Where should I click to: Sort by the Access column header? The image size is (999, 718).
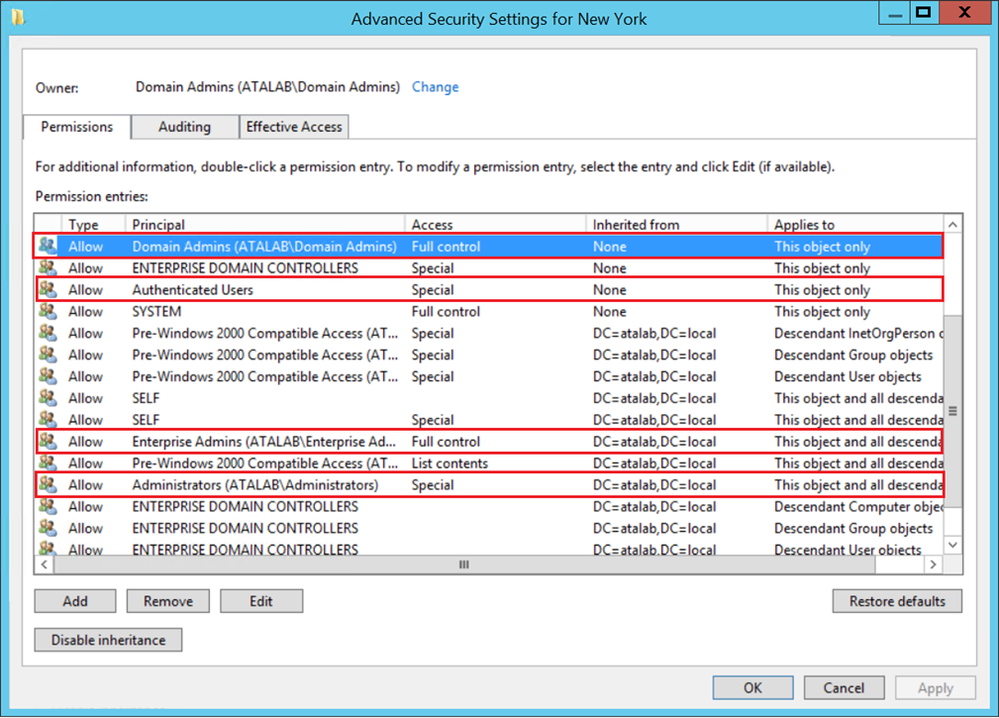pyautogui.click(x=495, y=224)
